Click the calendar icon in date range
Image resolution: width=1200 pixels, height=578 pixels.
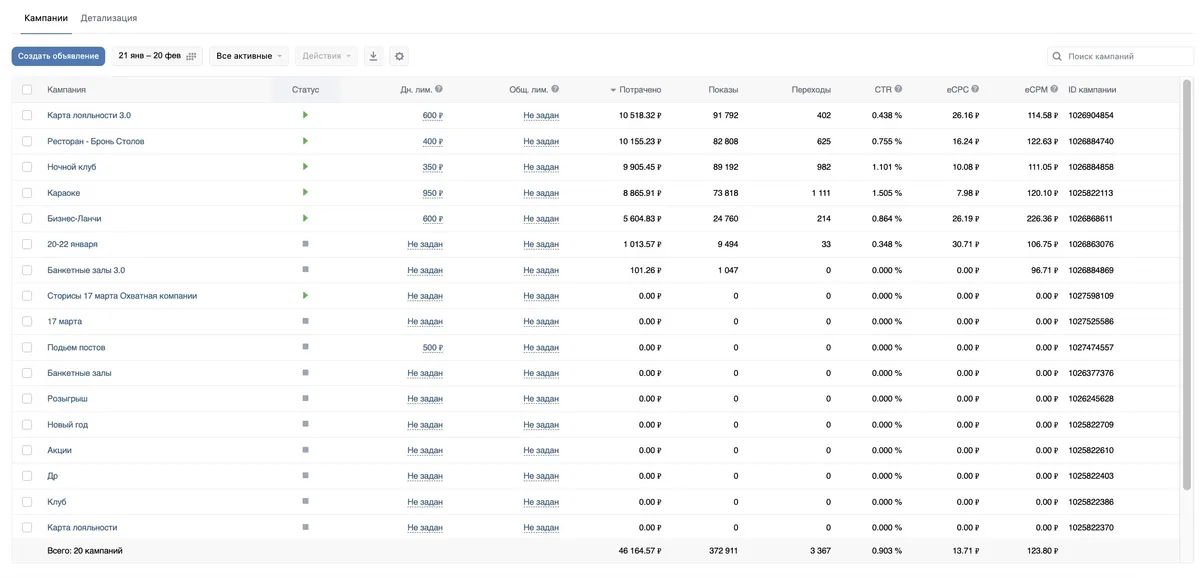tap(191, 56)
